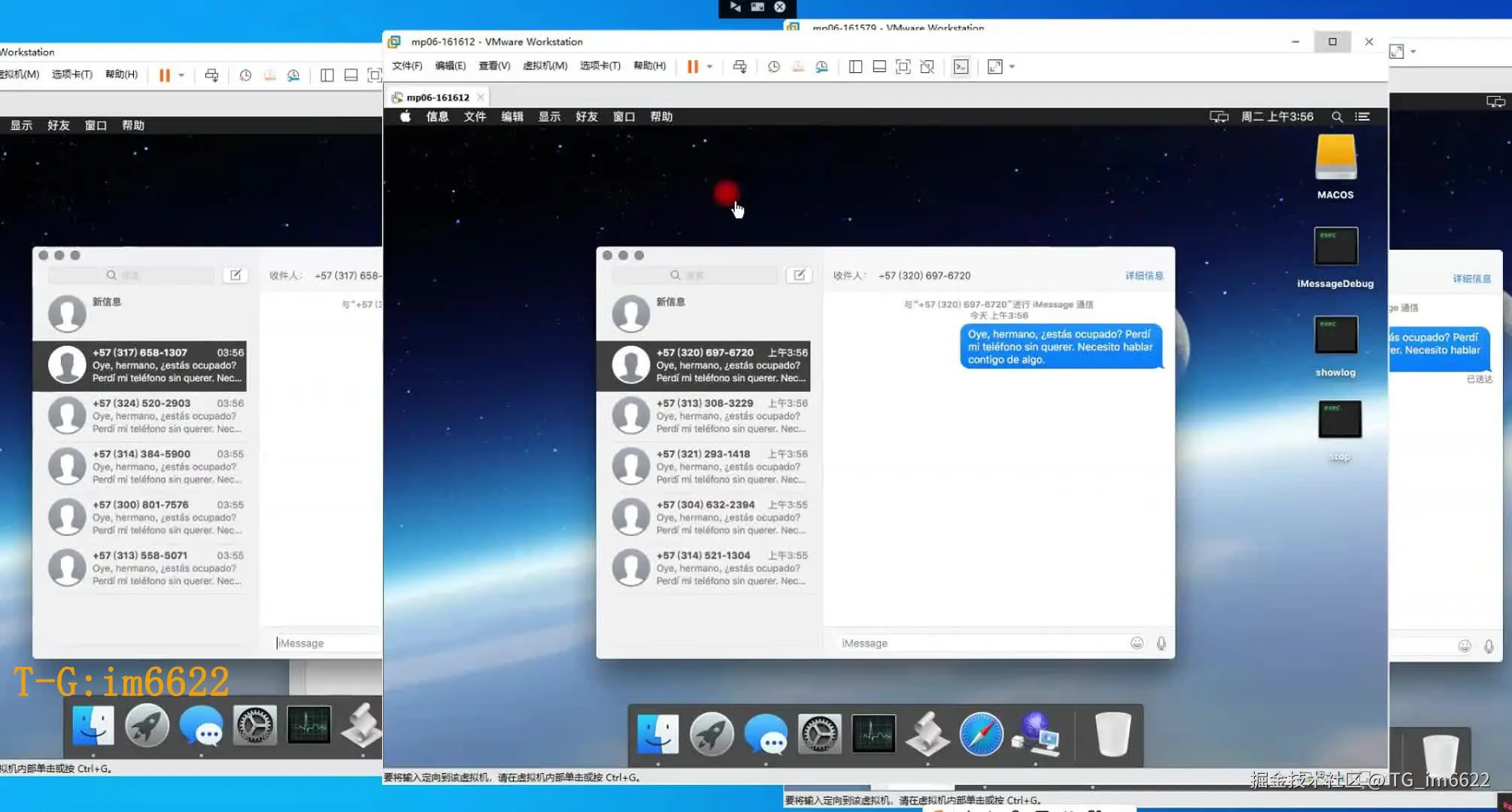
Task: Open the power options dropdown next to pause
Action: (x=709, y=67)
